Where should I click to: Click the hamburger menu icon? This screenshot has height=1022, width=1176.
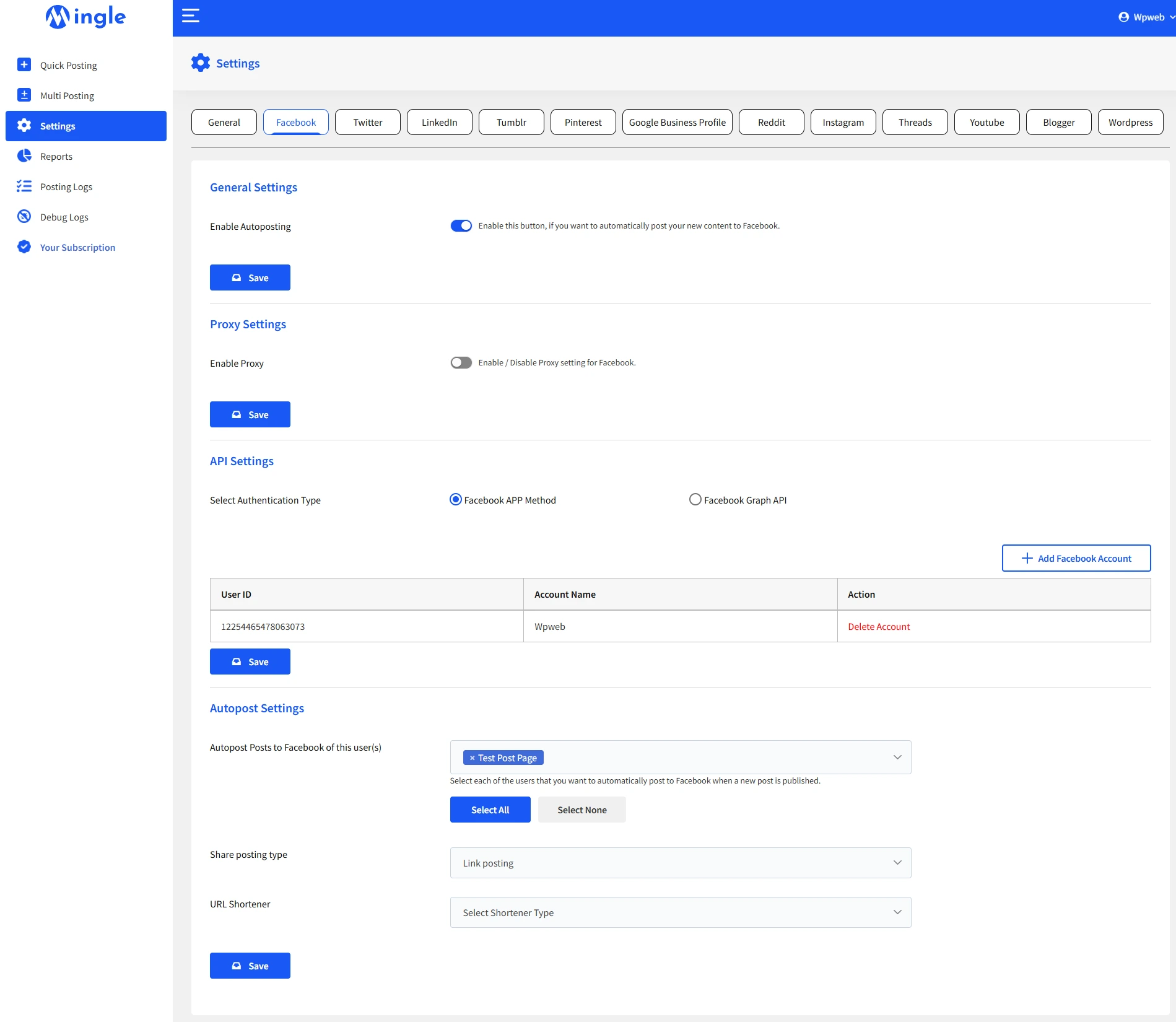(x=191, y=16)
